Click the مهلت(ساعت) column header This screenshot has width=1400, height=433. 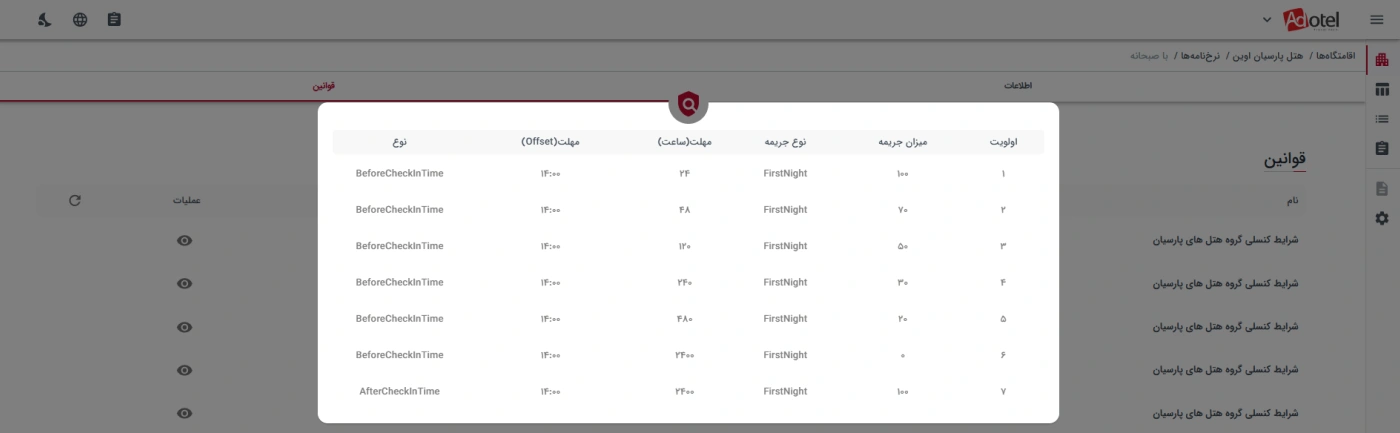pos(684,142)
